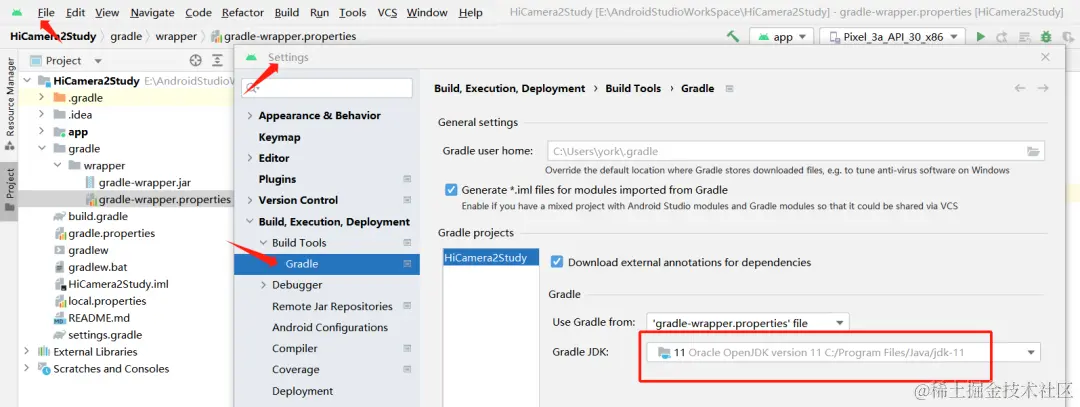Expand Appearance & Behavior in Settings
The image size is (1080, 407).
click(249, 116)
